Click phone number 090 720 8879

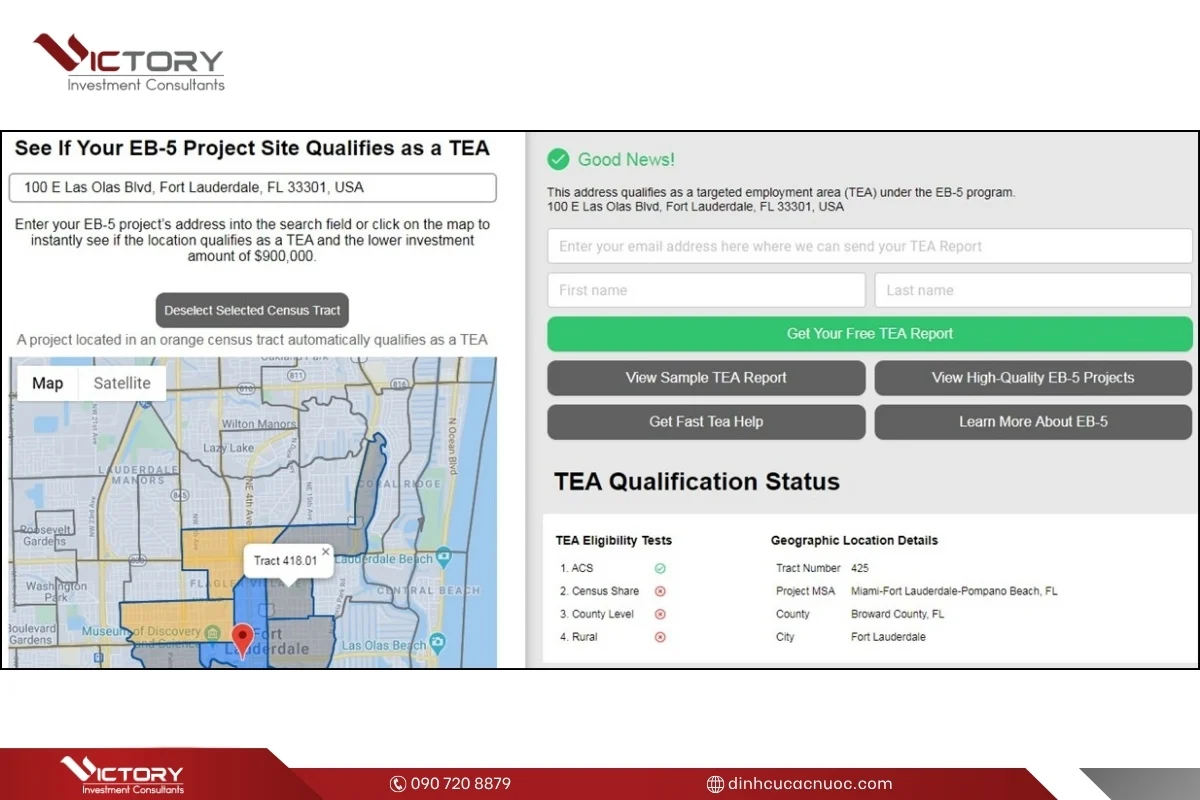[461, 784]
